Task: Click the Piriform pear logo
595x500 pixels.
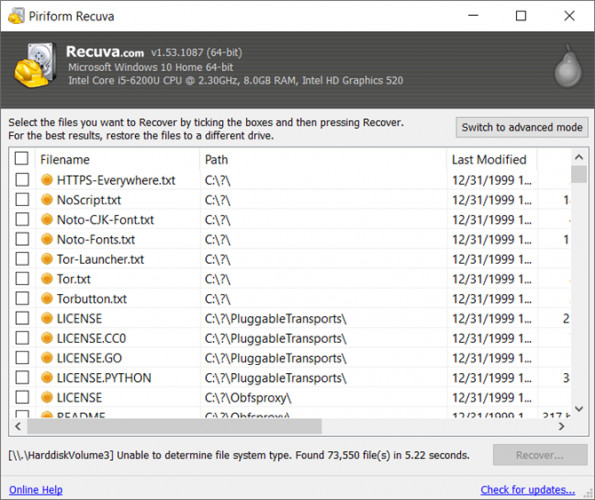Action: [568, 66]
